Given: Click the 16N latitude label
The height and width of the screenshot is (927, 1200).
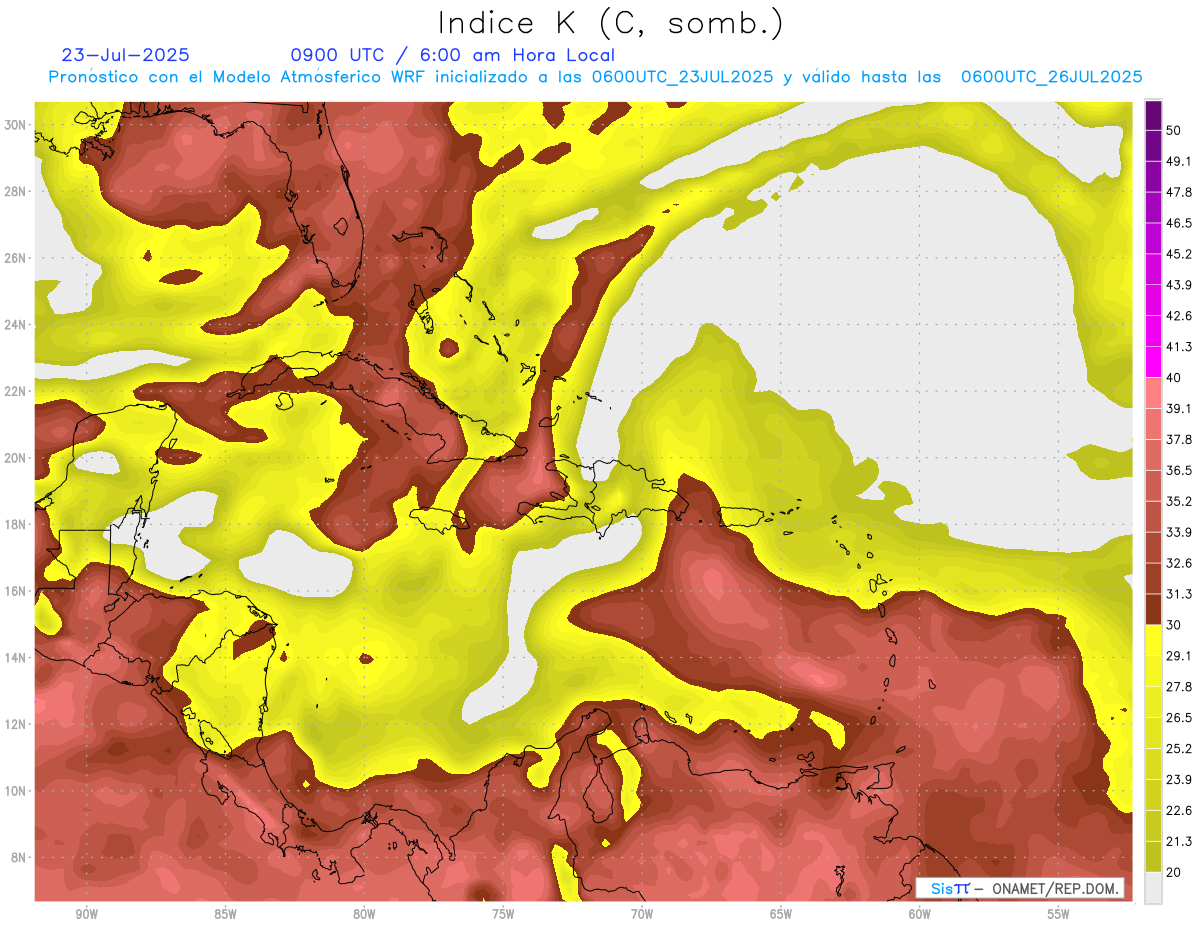Looking at the screenshot, I should tap(15, 591).
